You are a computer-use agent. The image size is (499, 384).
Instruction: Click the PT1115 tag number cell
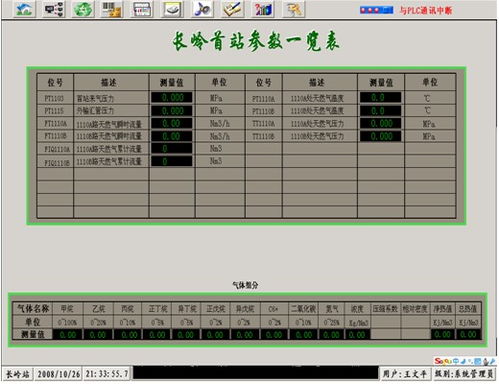coord(54,111)
